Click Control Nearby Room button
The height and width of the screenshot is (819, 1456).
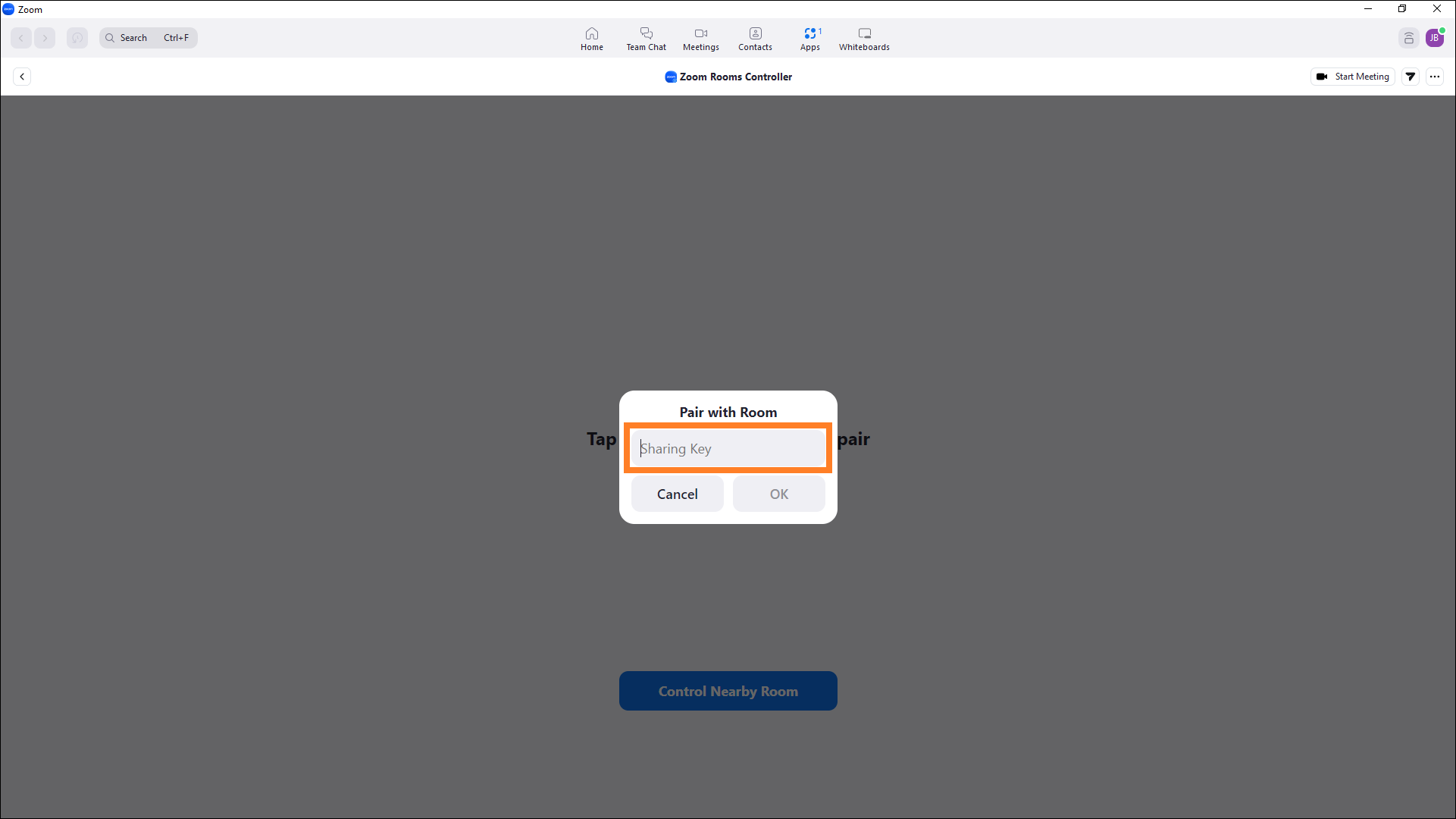[728, 691]
